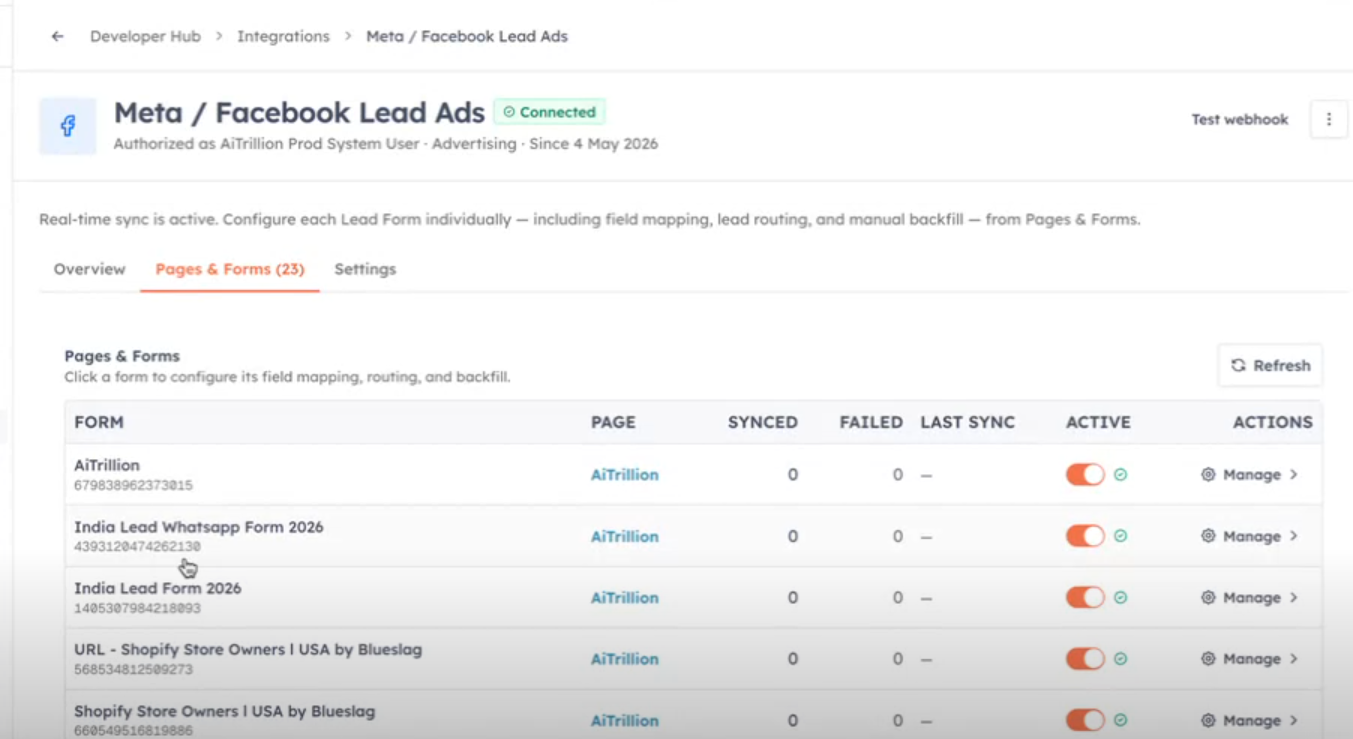Click Manage for AiTrillion form
Screen dimensions: 1353x739
tap(1252, 475)
